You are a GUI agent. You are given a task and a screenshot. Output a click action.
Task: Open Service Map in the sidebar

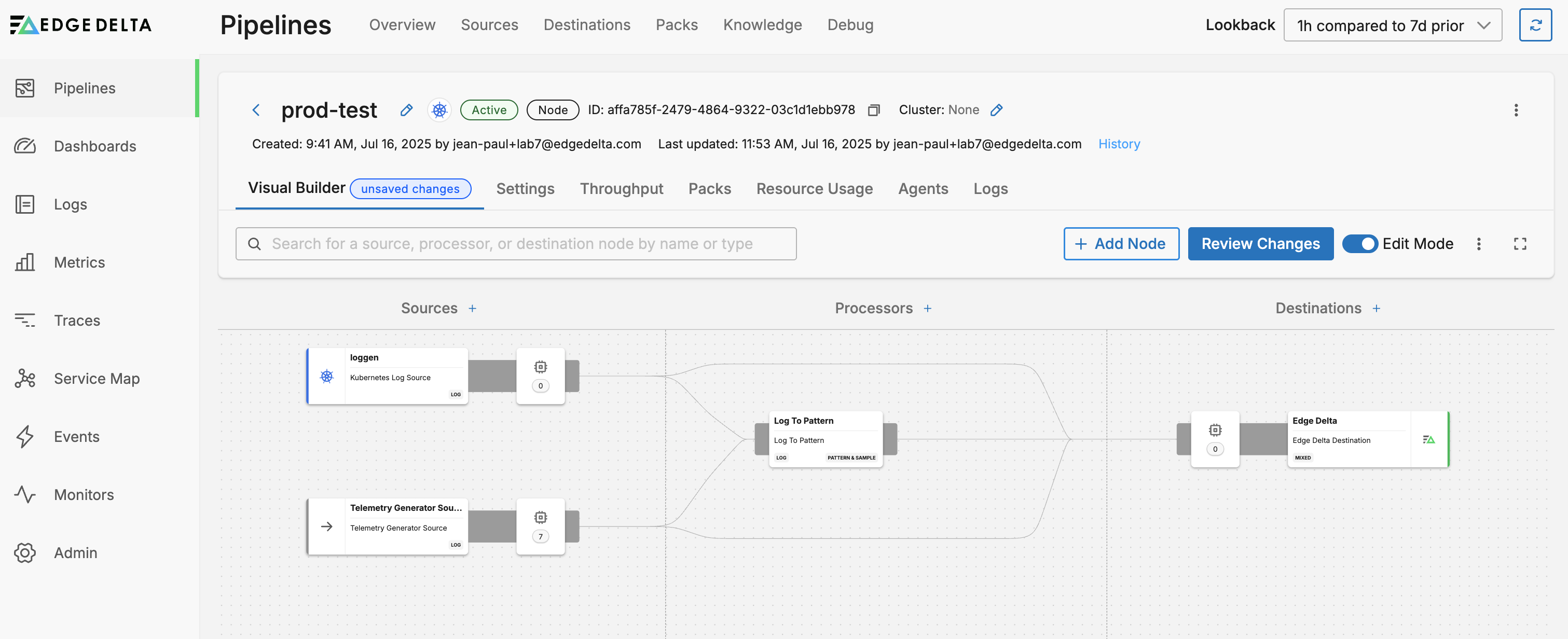click(x=99, y=379)
